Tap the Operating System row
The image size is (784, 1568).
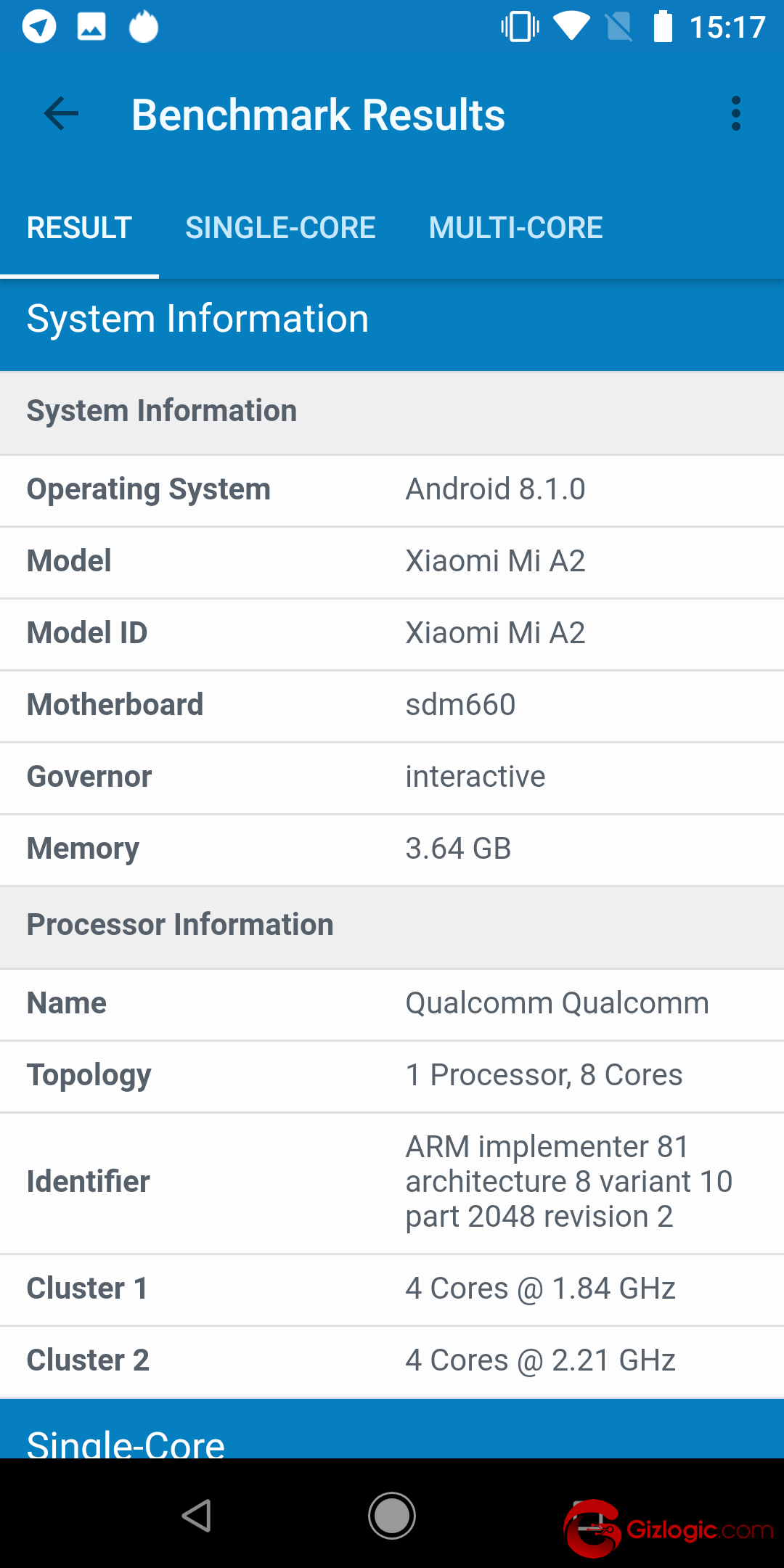tap(392, 490)
